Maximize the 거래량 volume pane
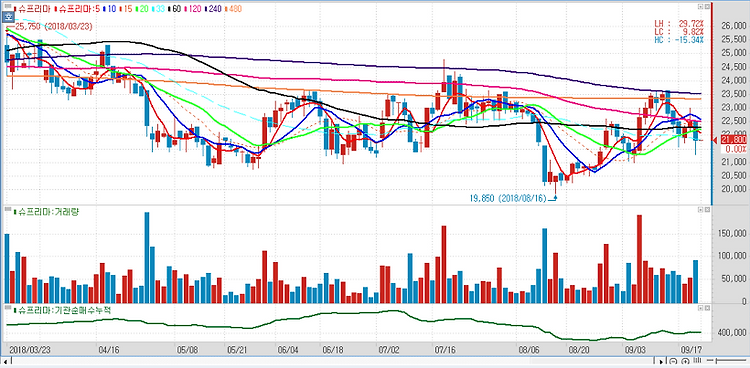Screen dimensions: 750x368 pos(699,210)
